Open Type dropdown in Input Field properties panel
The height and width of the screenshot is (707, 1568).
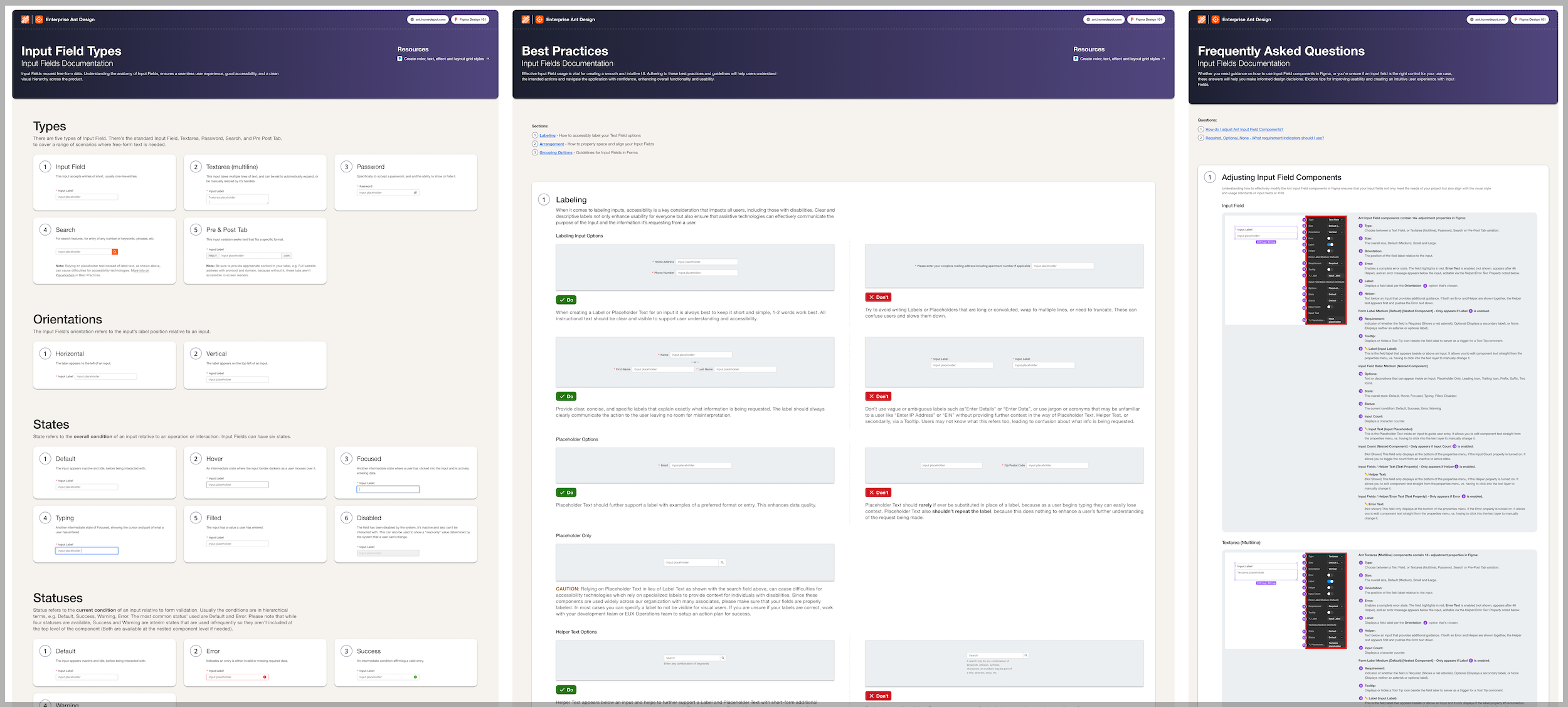tap(1336, 220)
